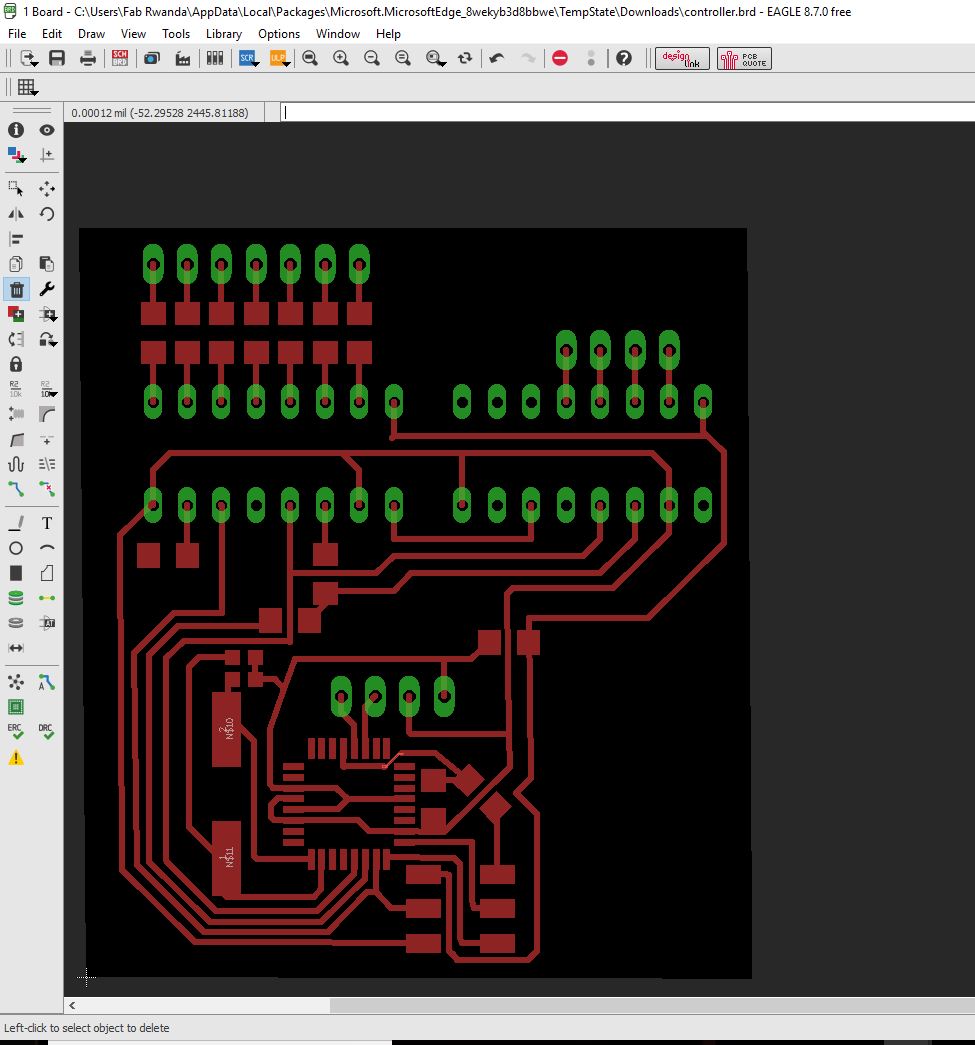Zoom in with the plus magnifier
Viewport: 975px width, 1045px height.
click(341, 59)
